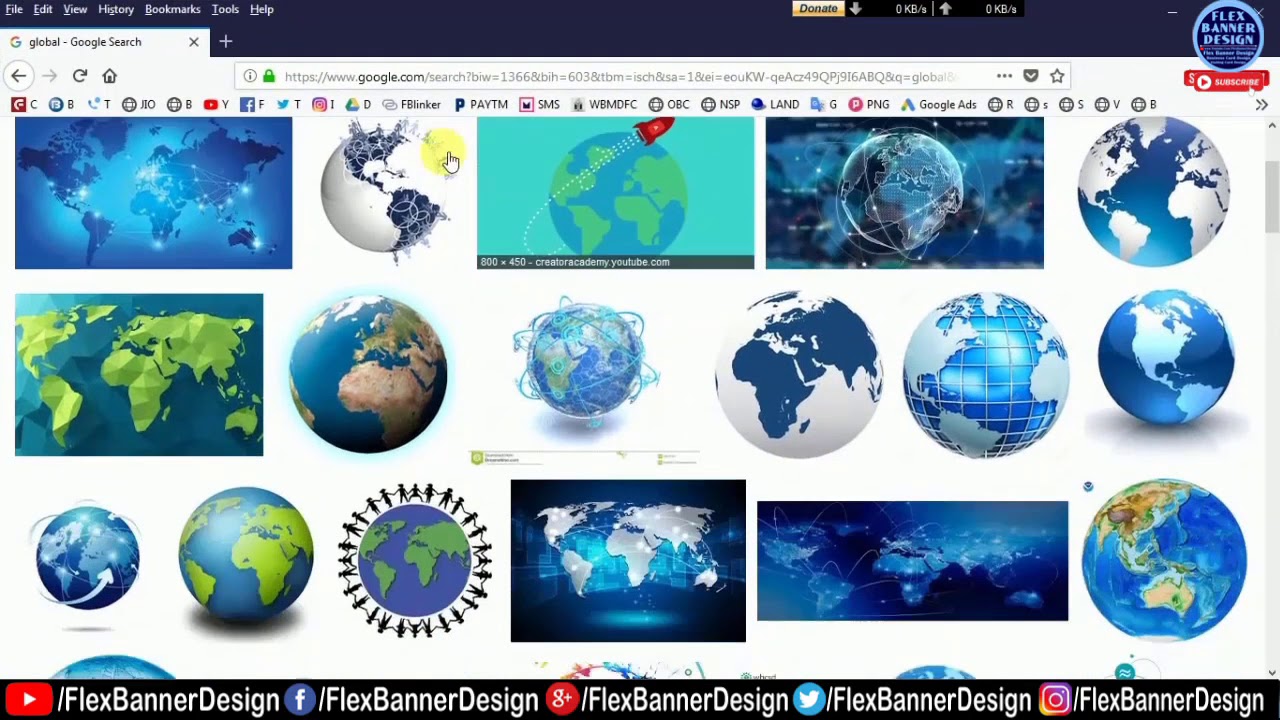Open a new tab with the plus button
This screenshot has width=1280, height=720.
pyautogui.click(x=226, y=42)
